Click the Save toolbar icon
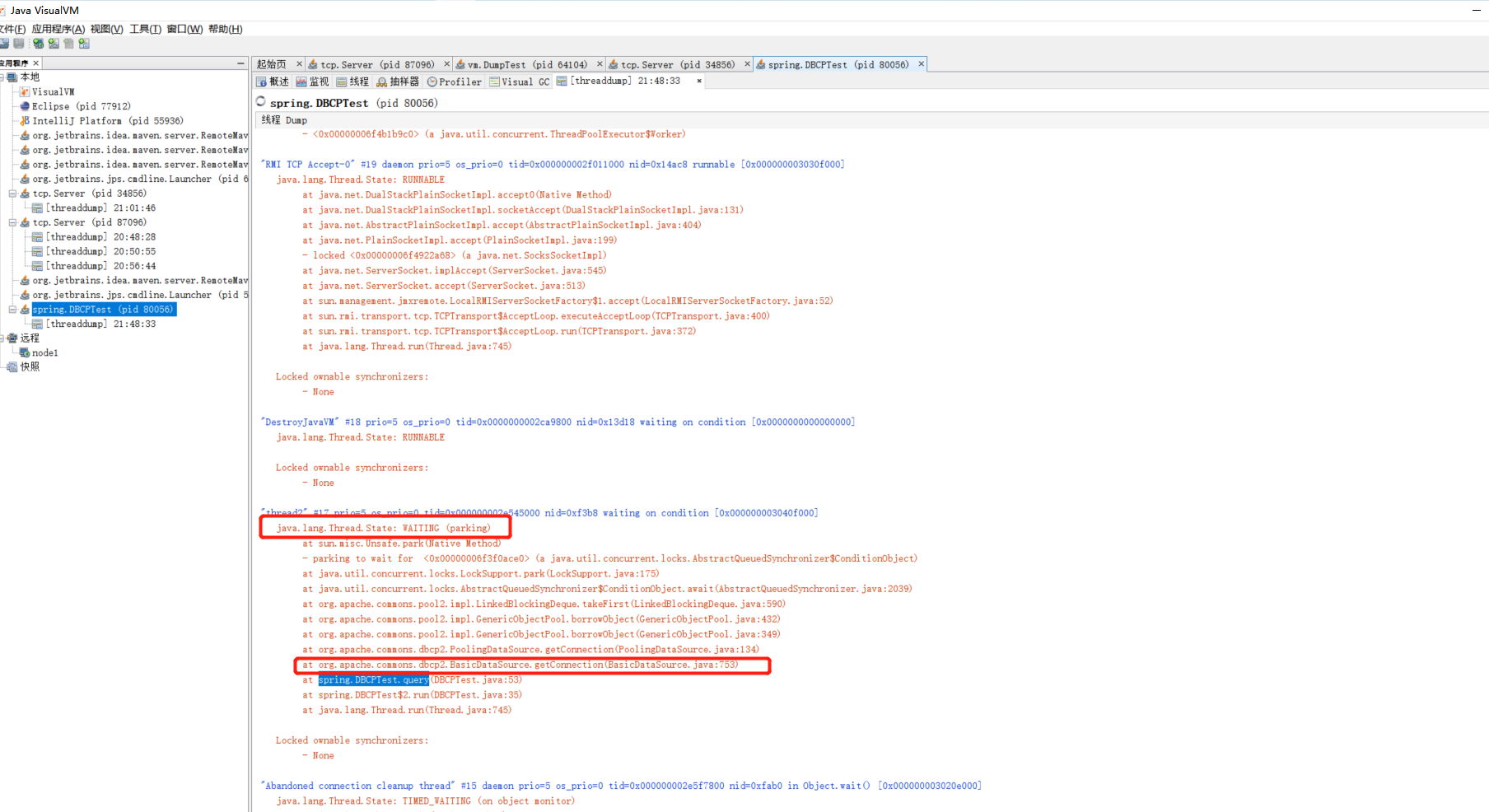The width and height of the screenshot is (1489, 812). [x=18, y=43]
